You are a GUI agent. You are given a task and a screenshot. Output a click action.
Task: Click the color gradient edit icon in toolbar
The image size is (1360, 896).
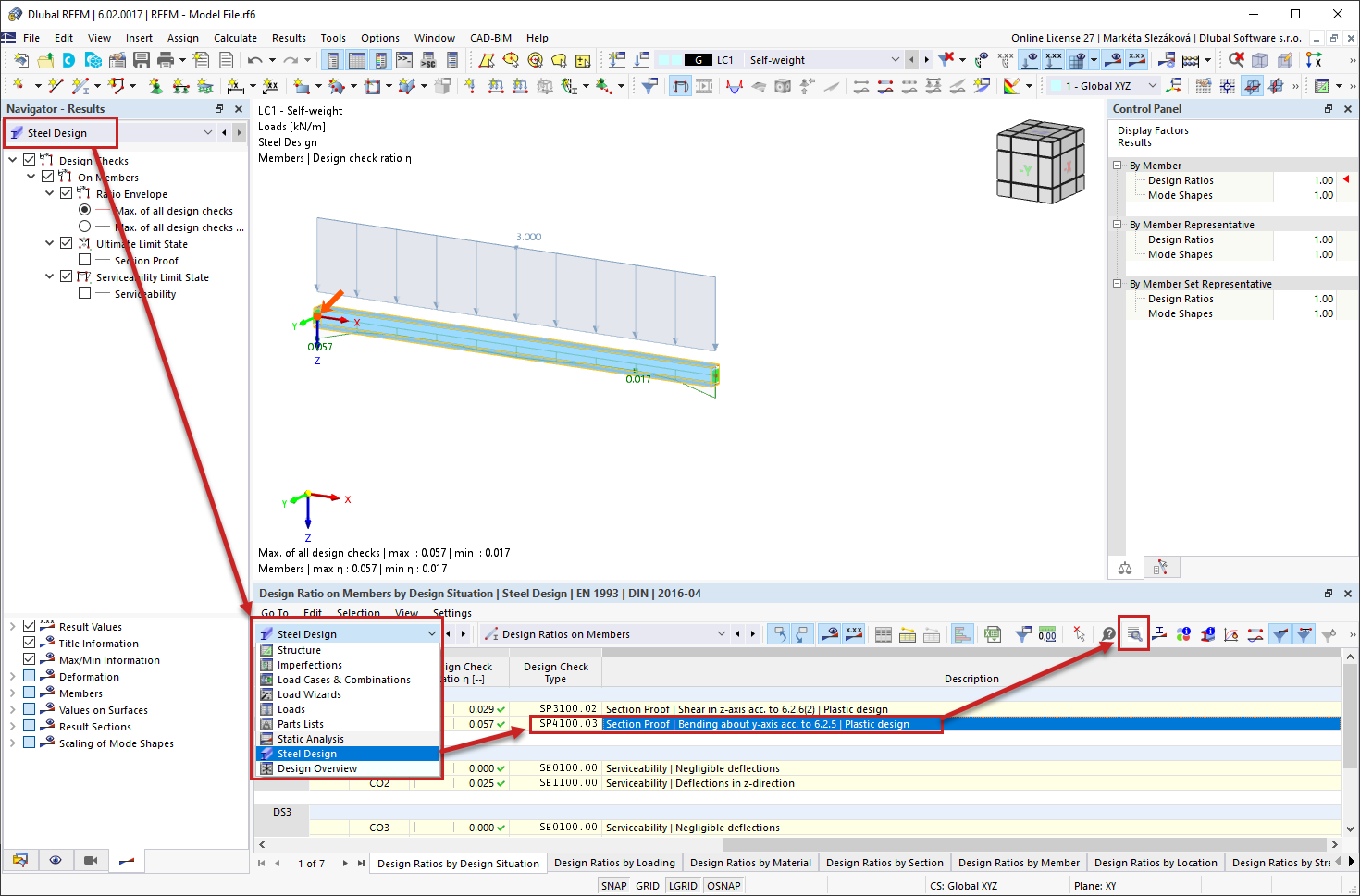[x=1012, y=86]
